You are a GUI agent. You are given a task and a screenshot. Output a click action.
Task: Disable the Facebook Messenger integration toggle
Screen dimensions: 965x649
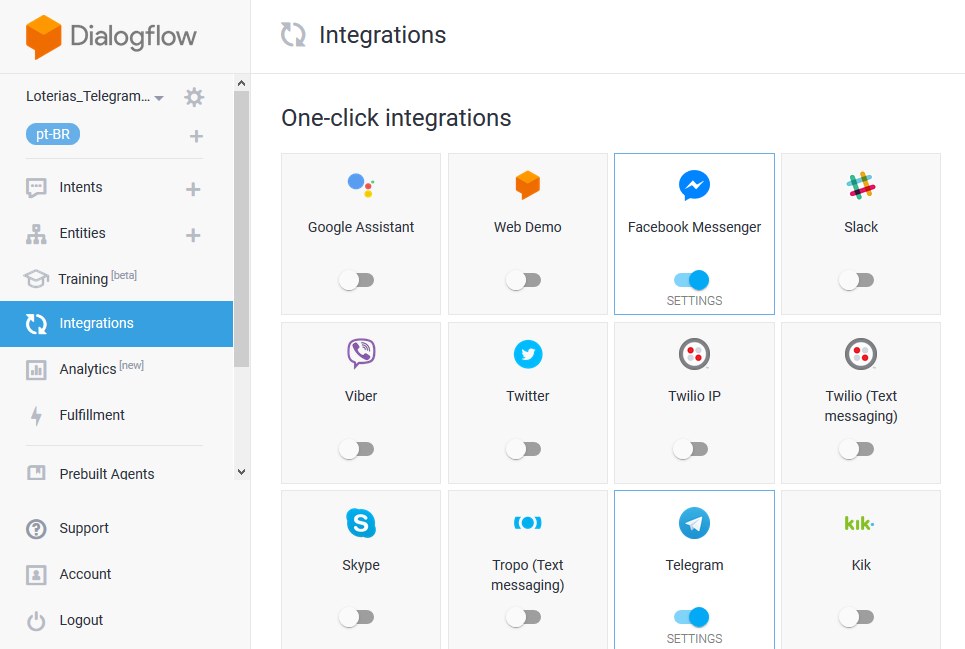[691, 280]
